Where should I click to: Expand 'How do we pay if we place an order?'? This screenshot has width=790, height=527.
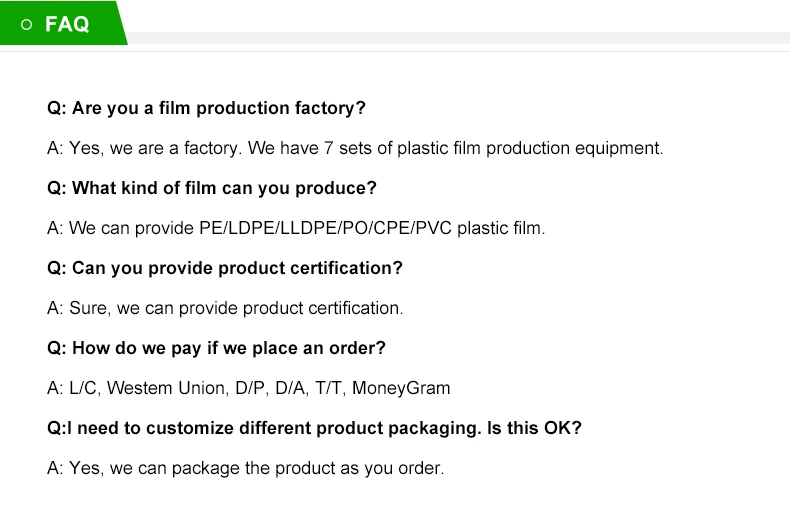(216, 348)
